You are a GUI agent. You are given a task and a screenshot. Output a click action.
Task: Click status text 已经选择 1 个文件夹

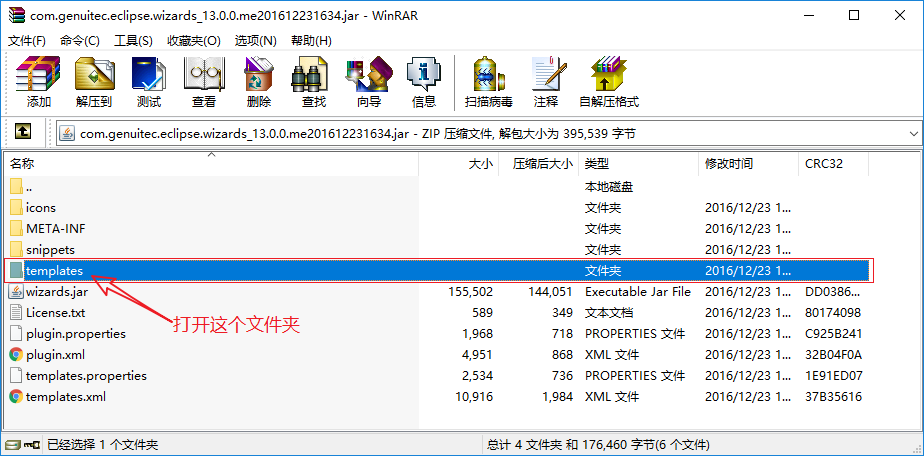(x=103, y=444)
